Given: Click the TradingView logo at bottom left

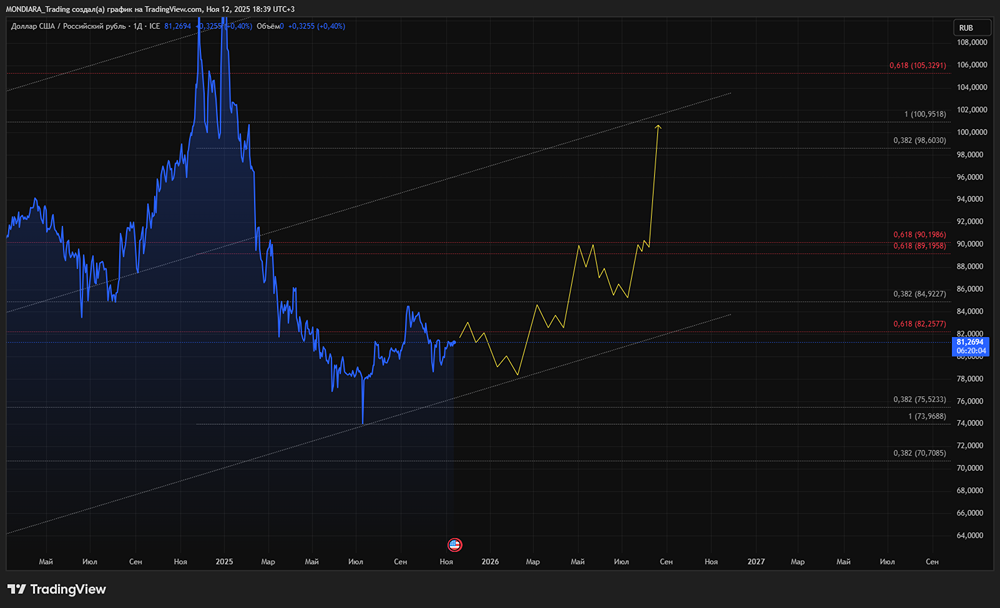Looking at the screenshot, I should (57, 589).
